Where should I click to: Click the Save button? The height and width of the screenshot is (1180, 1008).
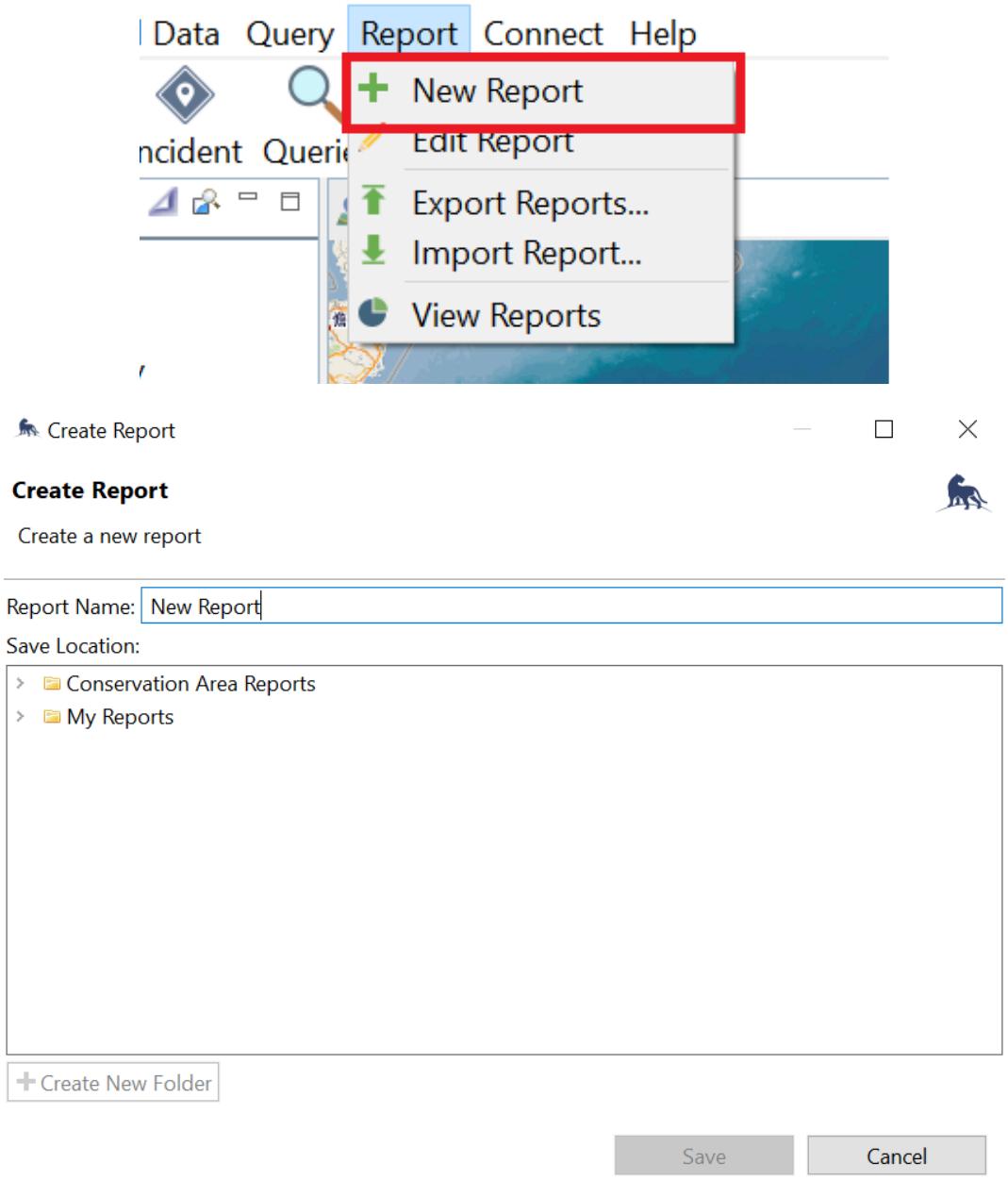click(704, 1156)
